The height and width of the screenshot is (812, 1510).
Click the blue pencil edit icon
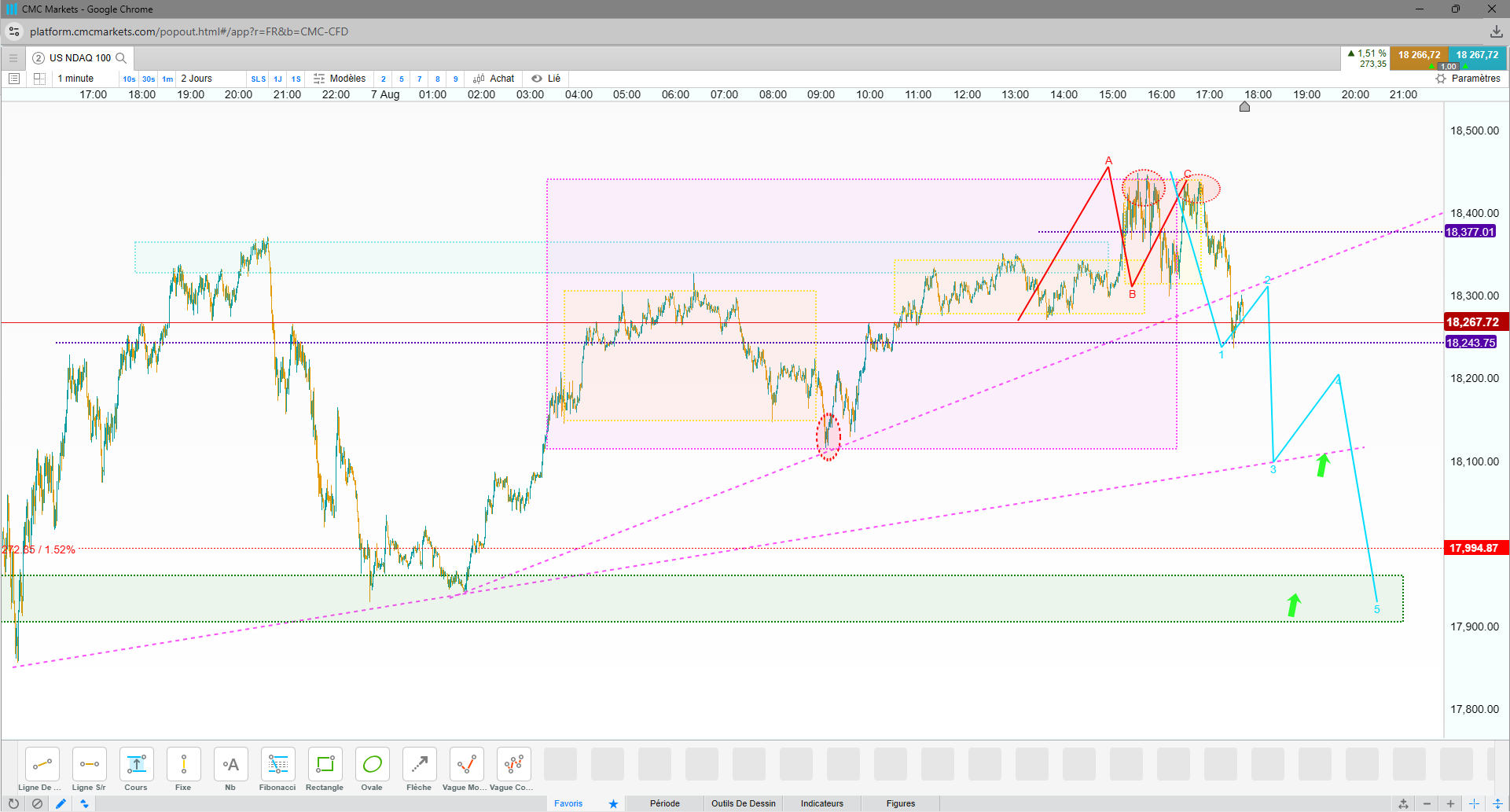pos(61,803)
